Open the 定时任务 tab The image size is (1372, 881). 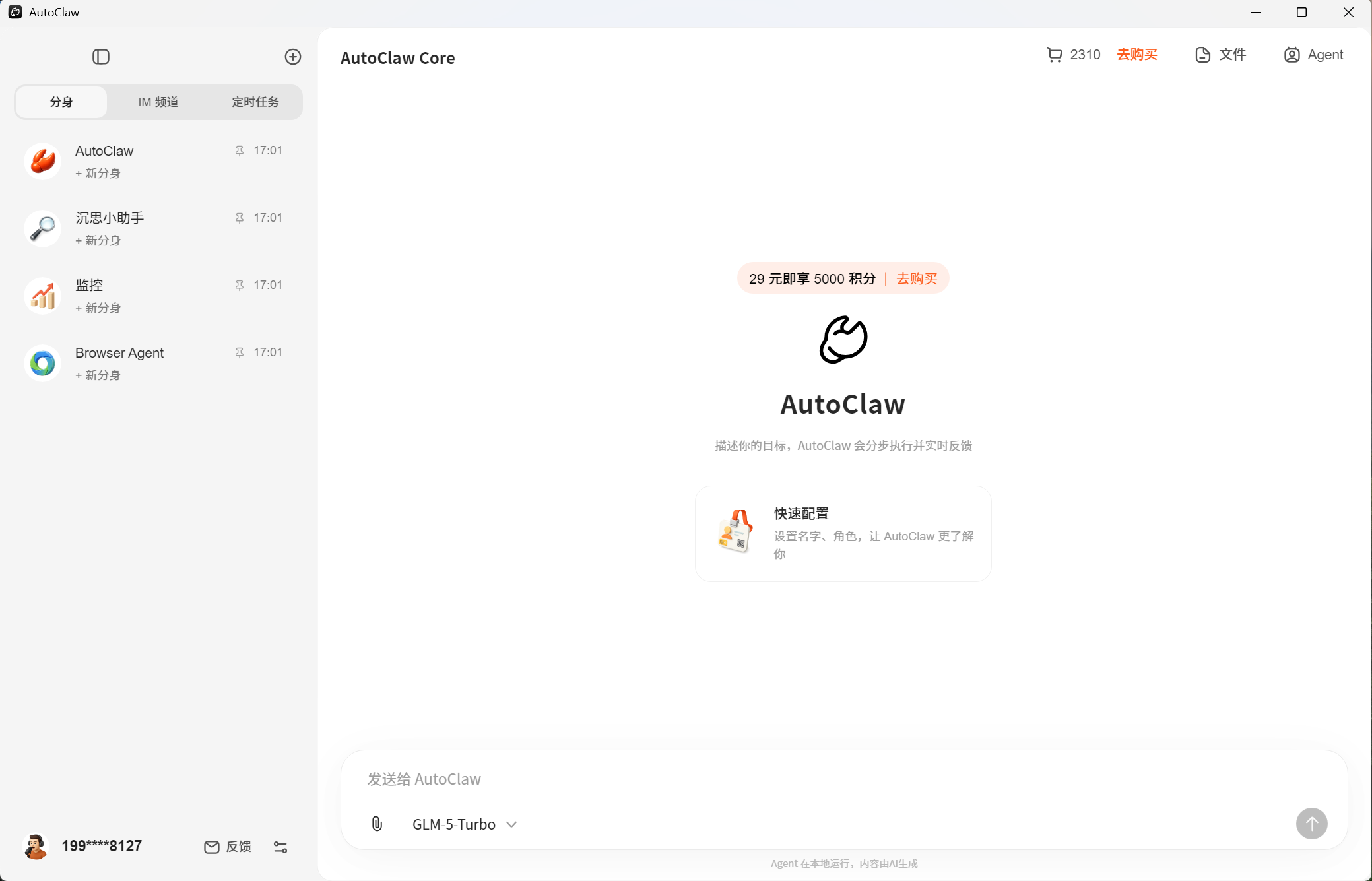click(x=255, y=102)
